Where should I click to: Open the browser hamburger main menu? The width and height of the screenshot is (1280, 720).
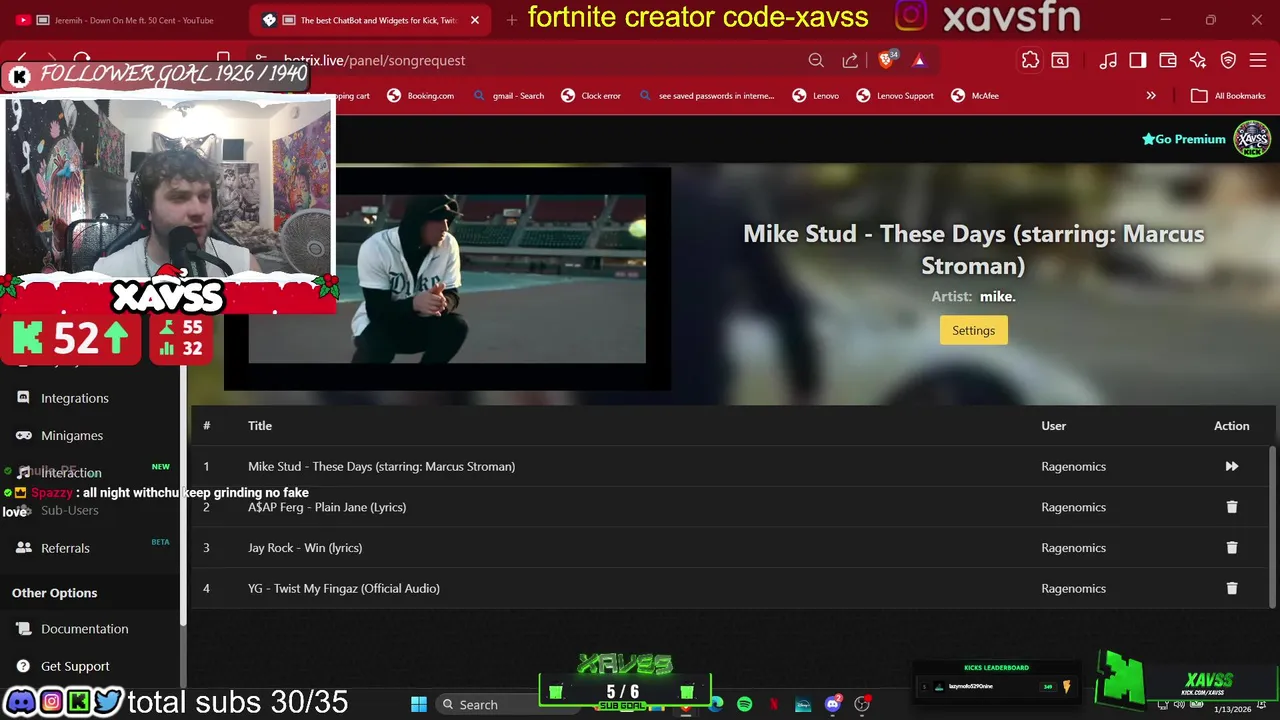(1258, 60)
